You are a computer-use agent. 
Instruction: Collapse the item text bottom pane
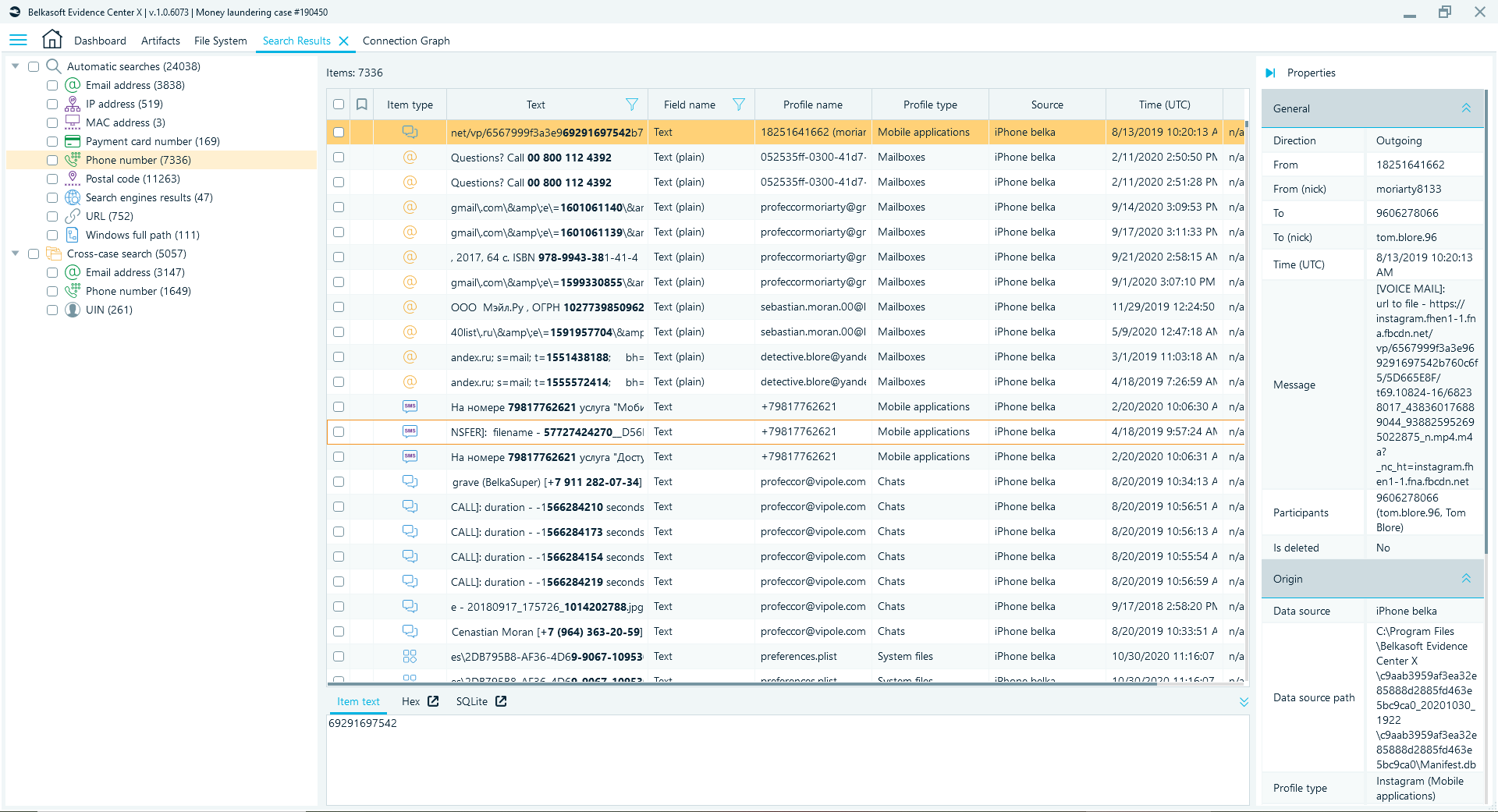point(1244,702)
